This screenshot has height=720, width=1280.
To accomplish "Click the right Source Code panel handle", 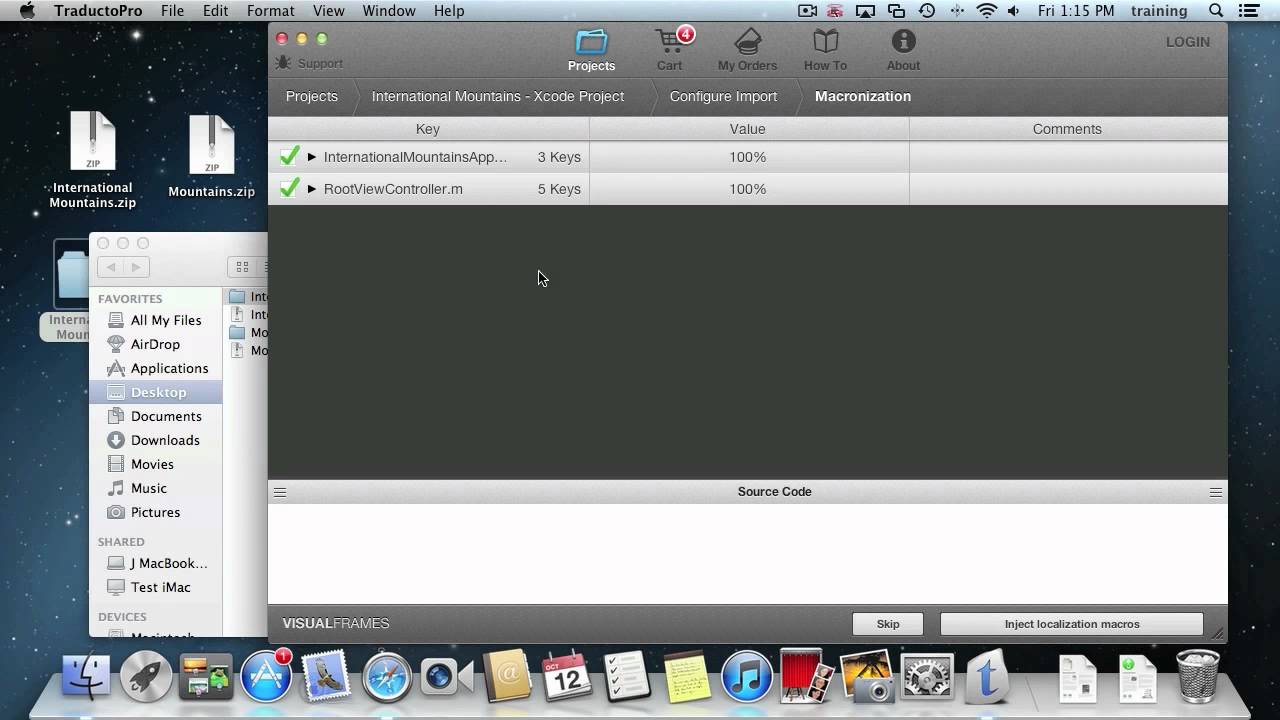I will coord(1216,492).
